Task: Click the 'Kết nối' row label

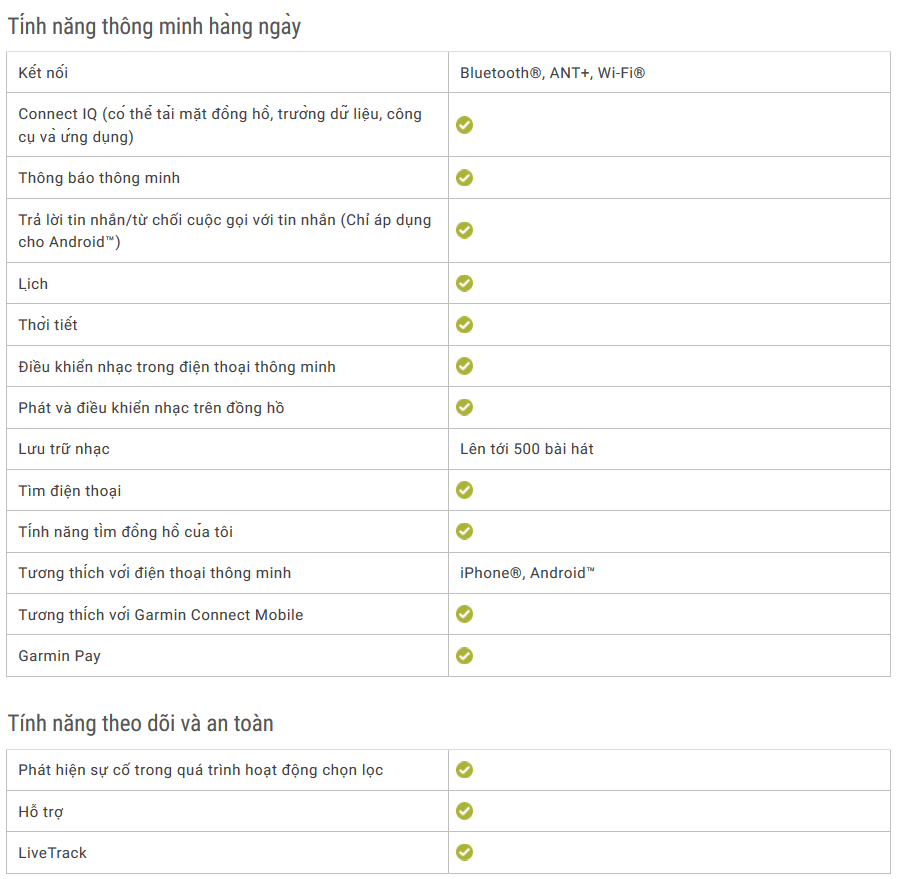Action: (x=43, y=73)
